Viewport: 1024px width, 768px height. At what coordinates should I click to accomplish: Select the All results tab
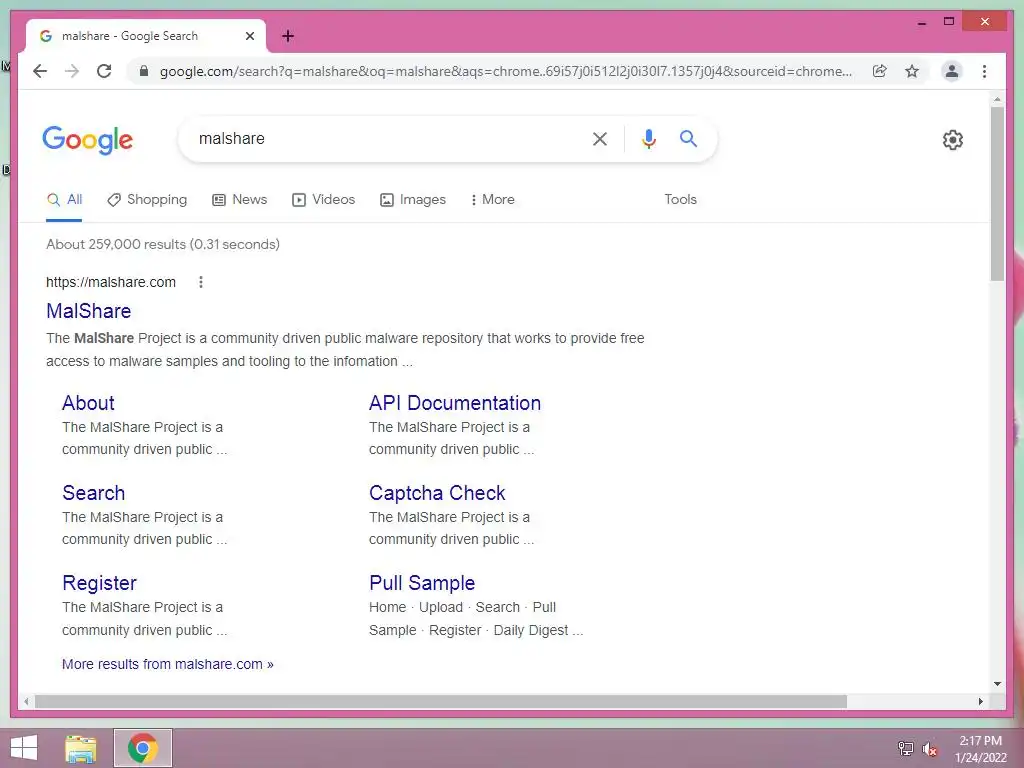click(x=64, y=199)
